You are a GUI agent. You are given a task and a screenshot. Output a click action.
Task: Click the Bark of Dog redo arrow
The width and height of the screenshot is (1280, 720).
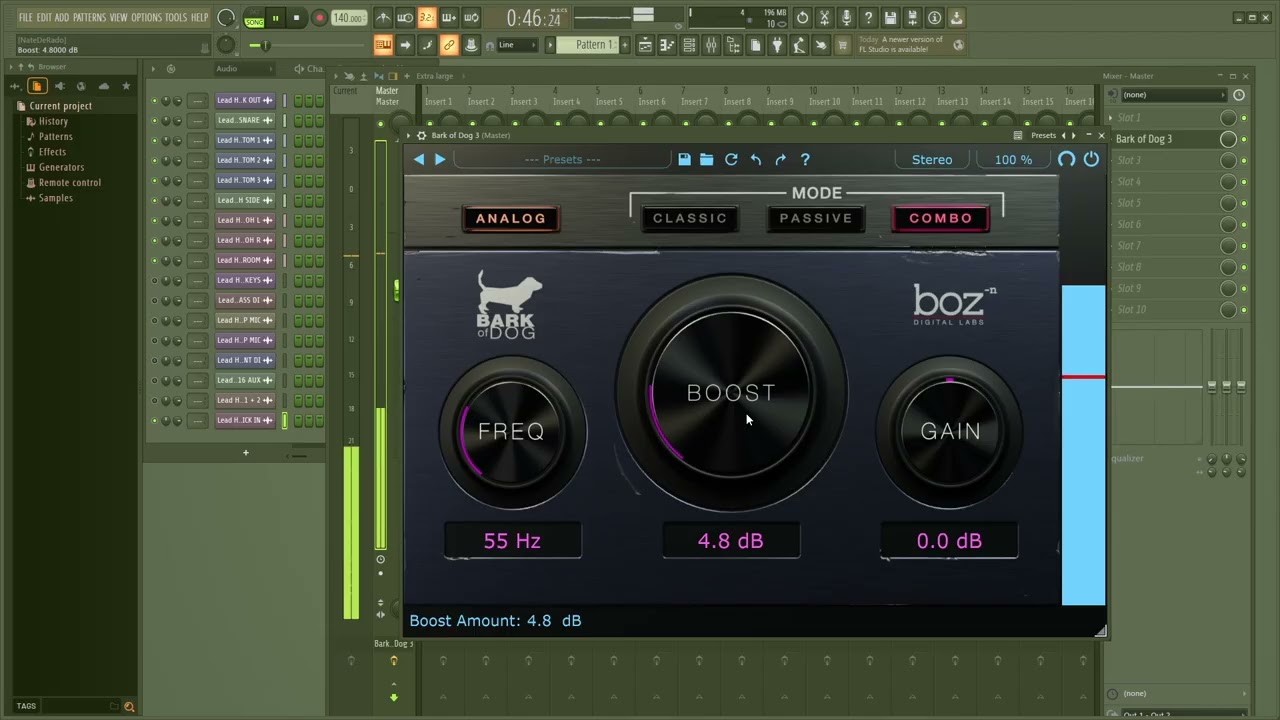780,160
